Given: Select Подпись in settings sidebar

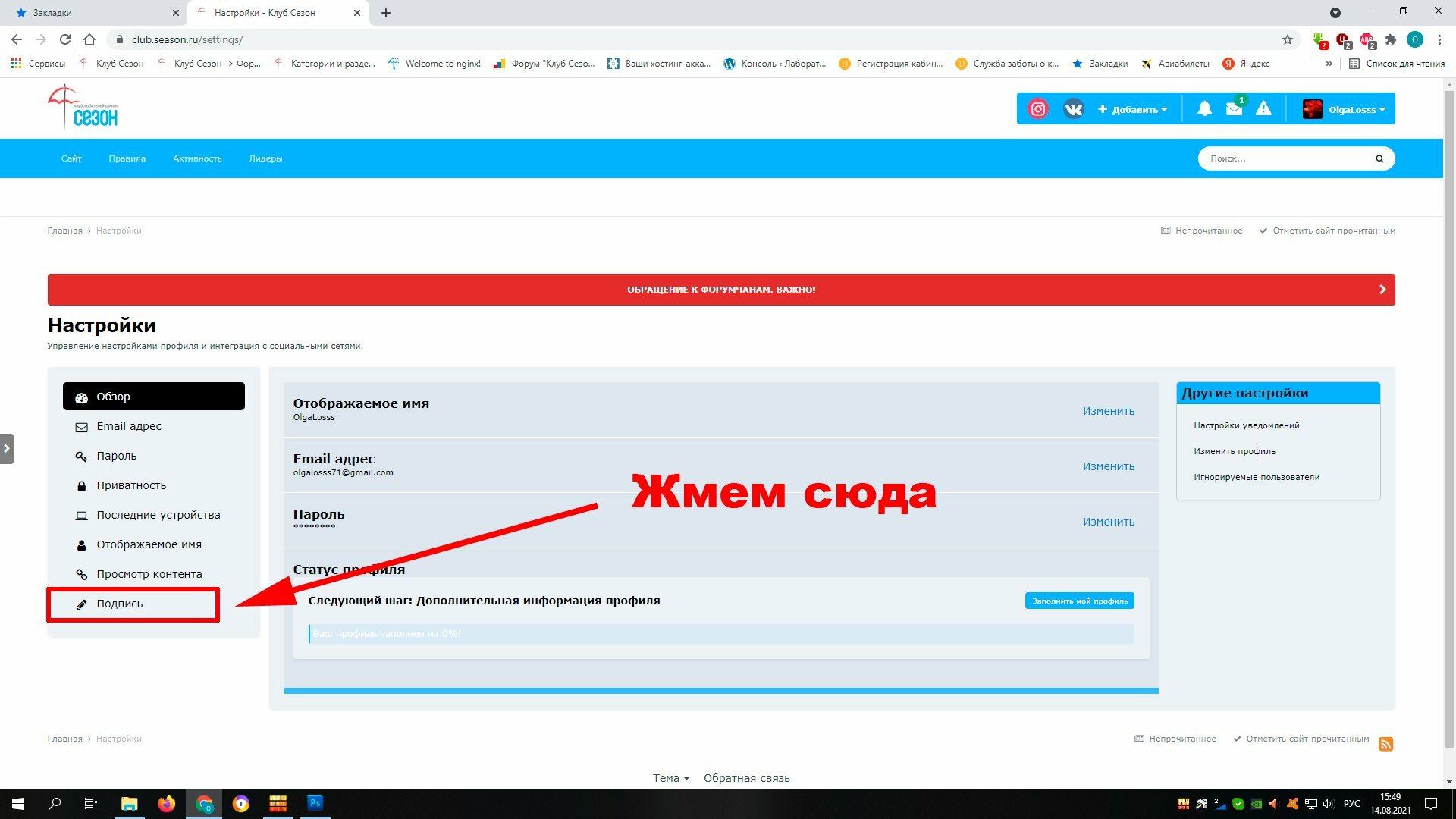Looking at the screenshot, I should (x=119, y=604).
